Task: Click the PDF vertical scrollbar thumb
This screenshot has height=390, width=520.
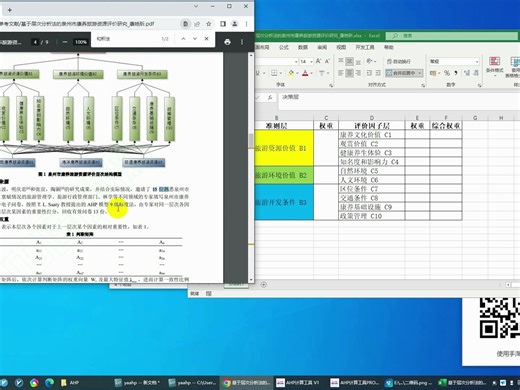Action: coord(251,141)
